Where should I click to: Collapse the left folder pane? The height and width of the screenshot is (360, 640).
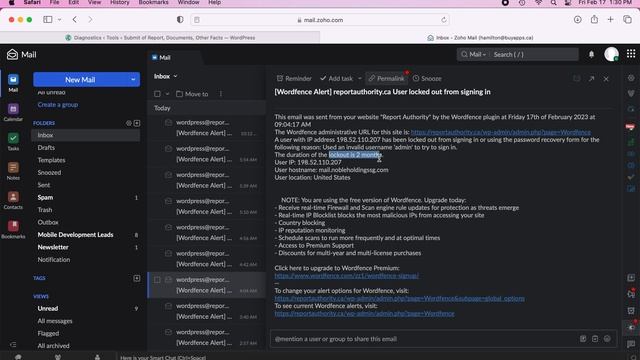(13, 344)
